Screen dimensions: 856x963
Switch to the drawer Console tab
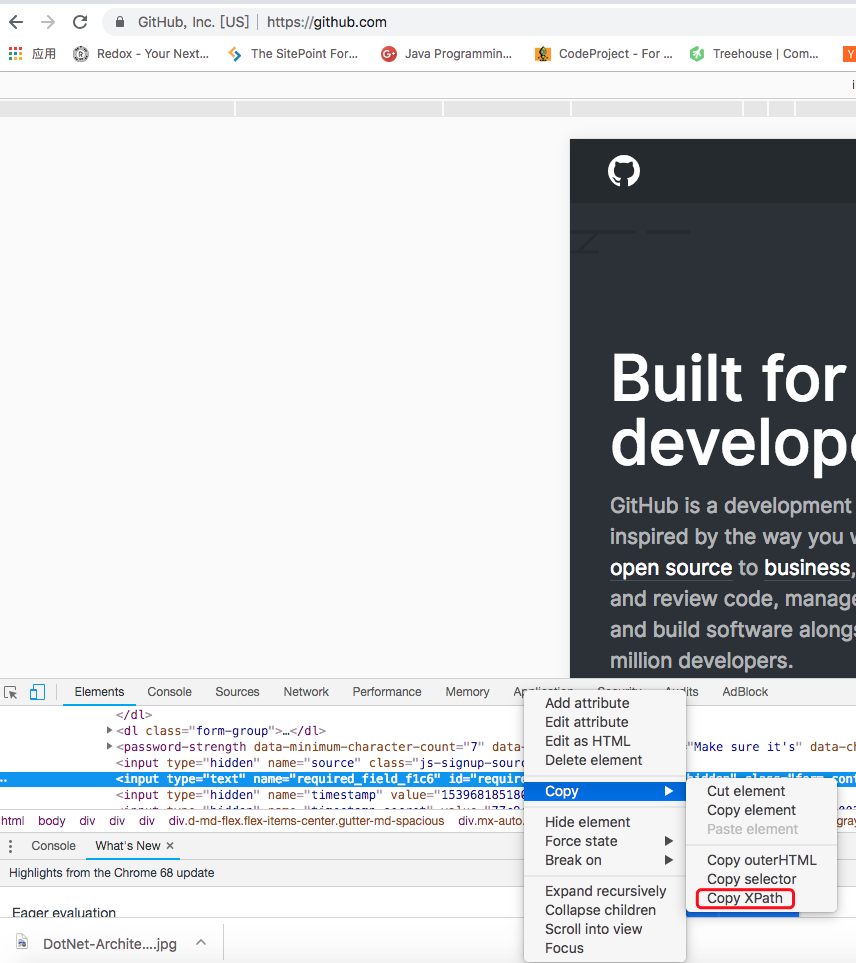[53, 846]
